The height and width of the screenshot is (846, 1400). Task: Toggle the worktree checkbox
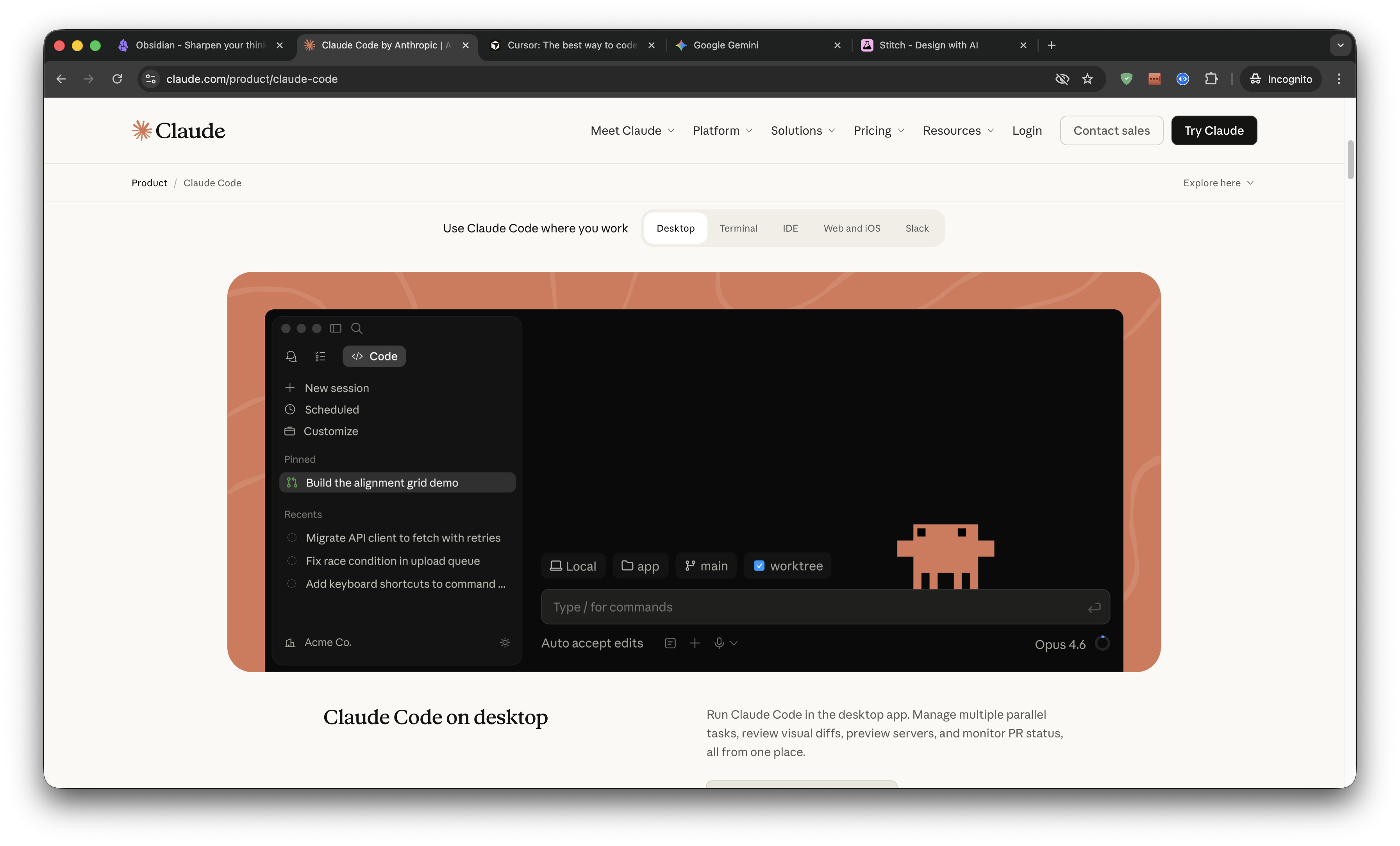[759, 566]
